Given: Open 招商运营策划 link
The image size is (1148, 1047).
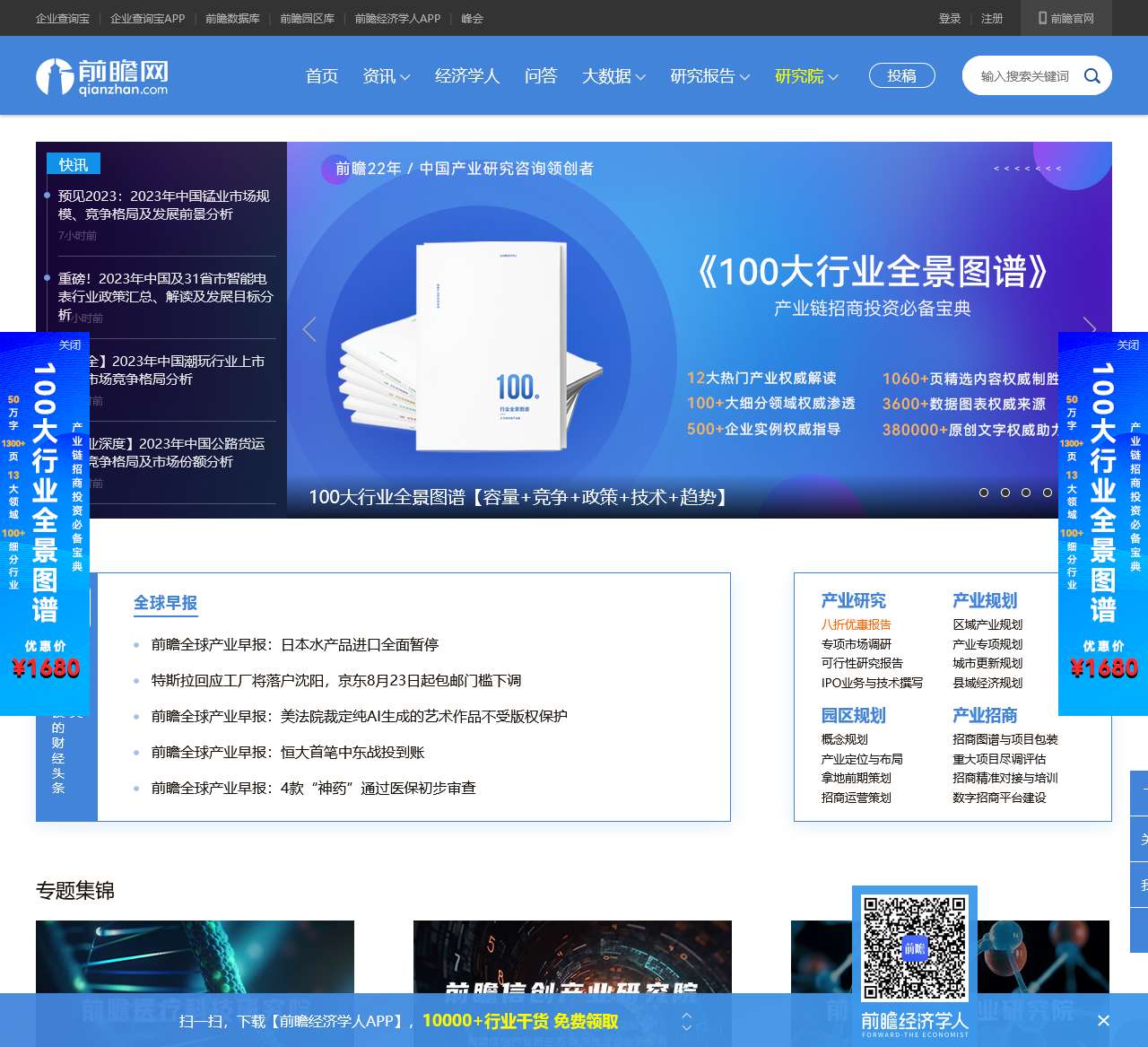Looking at the screenshot, I should tap(857, 798).
